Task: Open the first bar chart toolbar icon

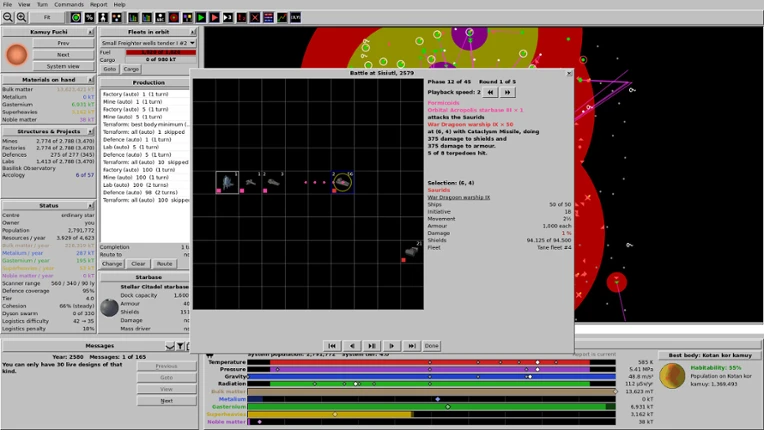Action: [x=133, y=18]
